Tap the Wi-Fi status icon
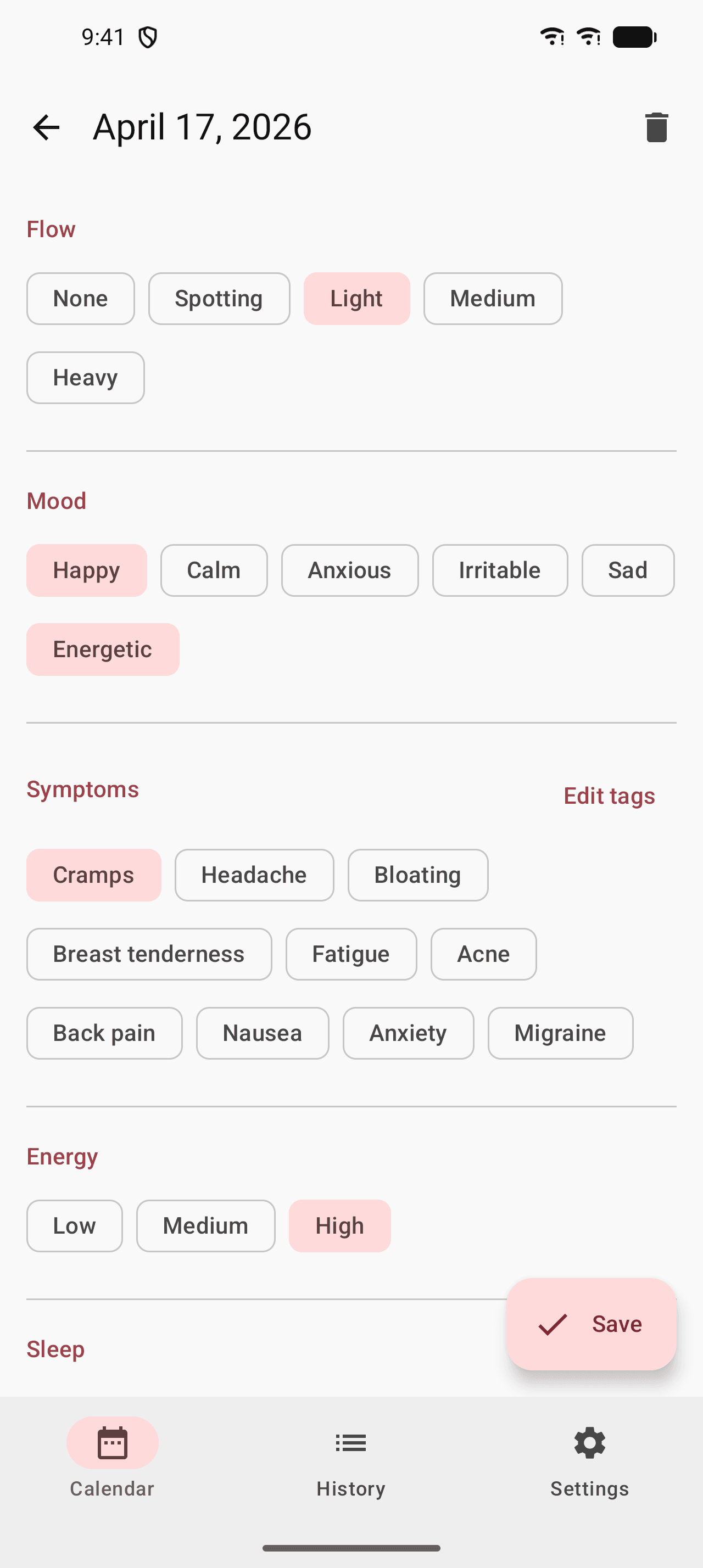The height and width of the screenshot is (1568, 703). tap(551, 37)
